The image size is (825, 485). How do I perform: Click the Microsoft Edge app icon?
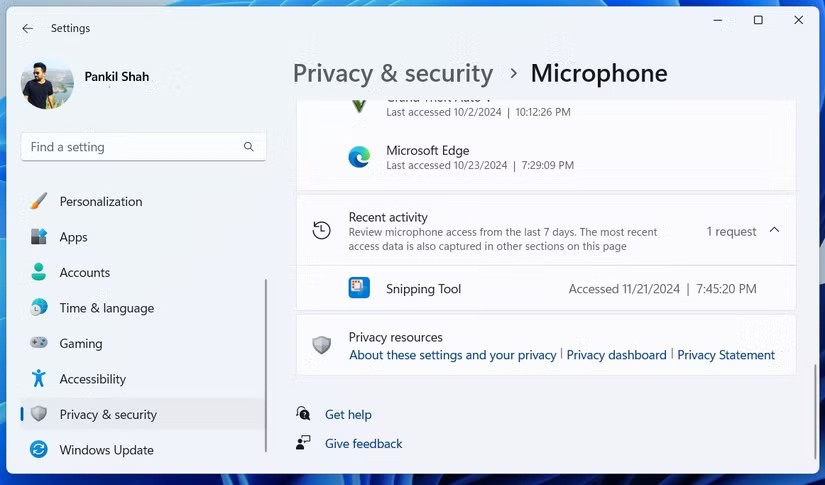[x=359, y=157]
